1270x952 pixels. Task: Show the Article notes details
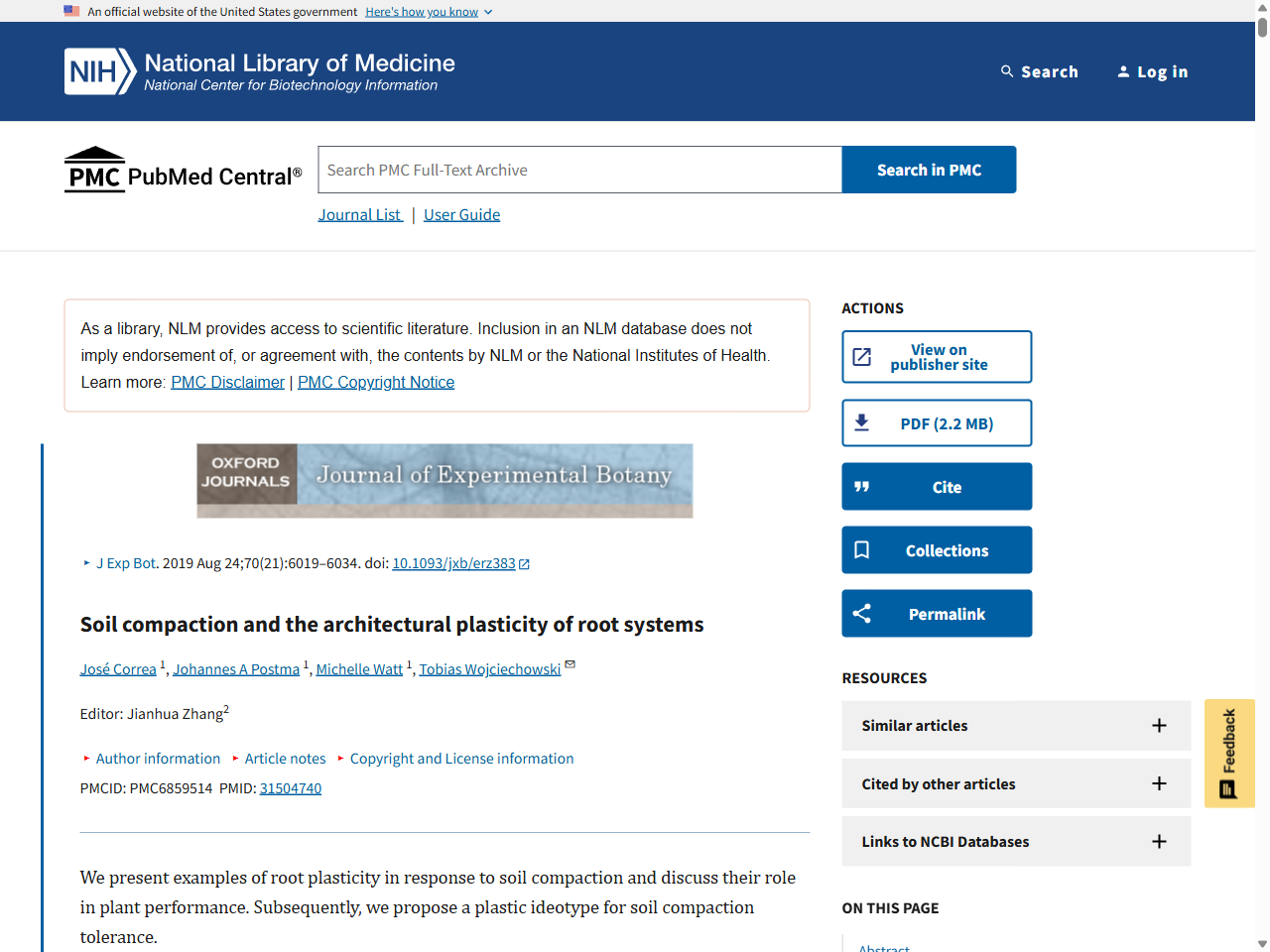[285, 759]
